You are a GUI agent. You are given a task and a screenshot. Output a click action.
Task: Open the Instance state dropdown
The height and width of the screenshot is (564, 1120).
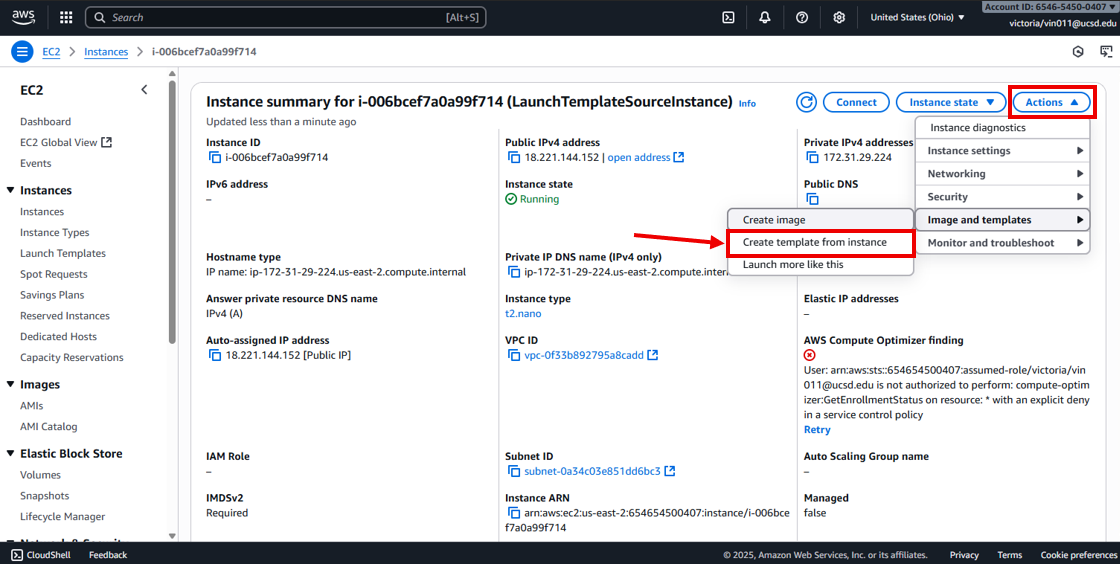(951, 102)
